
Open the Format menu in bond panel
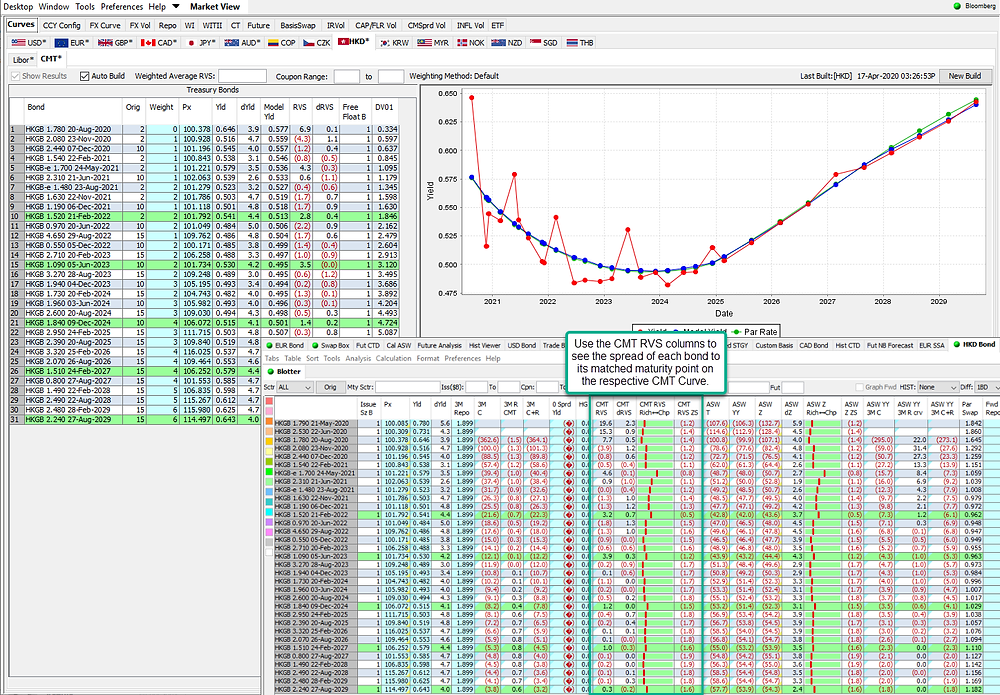pos(428,358)
